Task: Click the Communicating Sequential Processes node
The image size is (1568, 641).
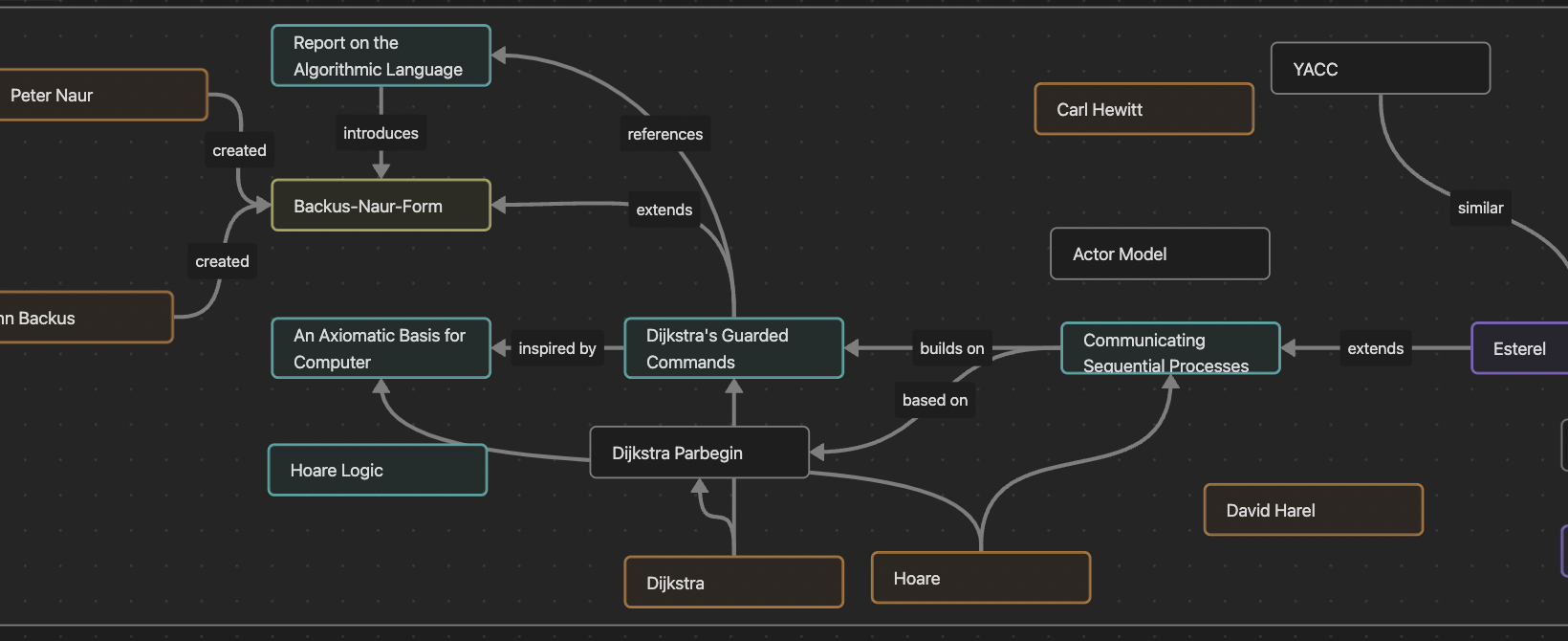Action: click(x=1170, y=348)
